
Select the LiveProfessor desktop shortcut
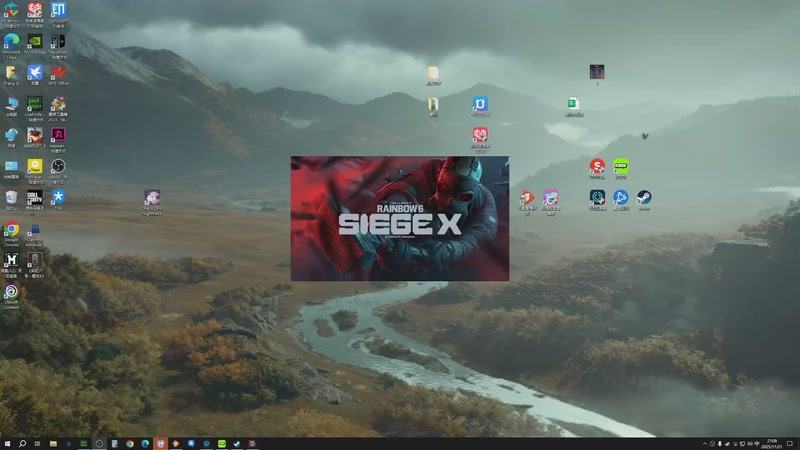click(35, 104)
